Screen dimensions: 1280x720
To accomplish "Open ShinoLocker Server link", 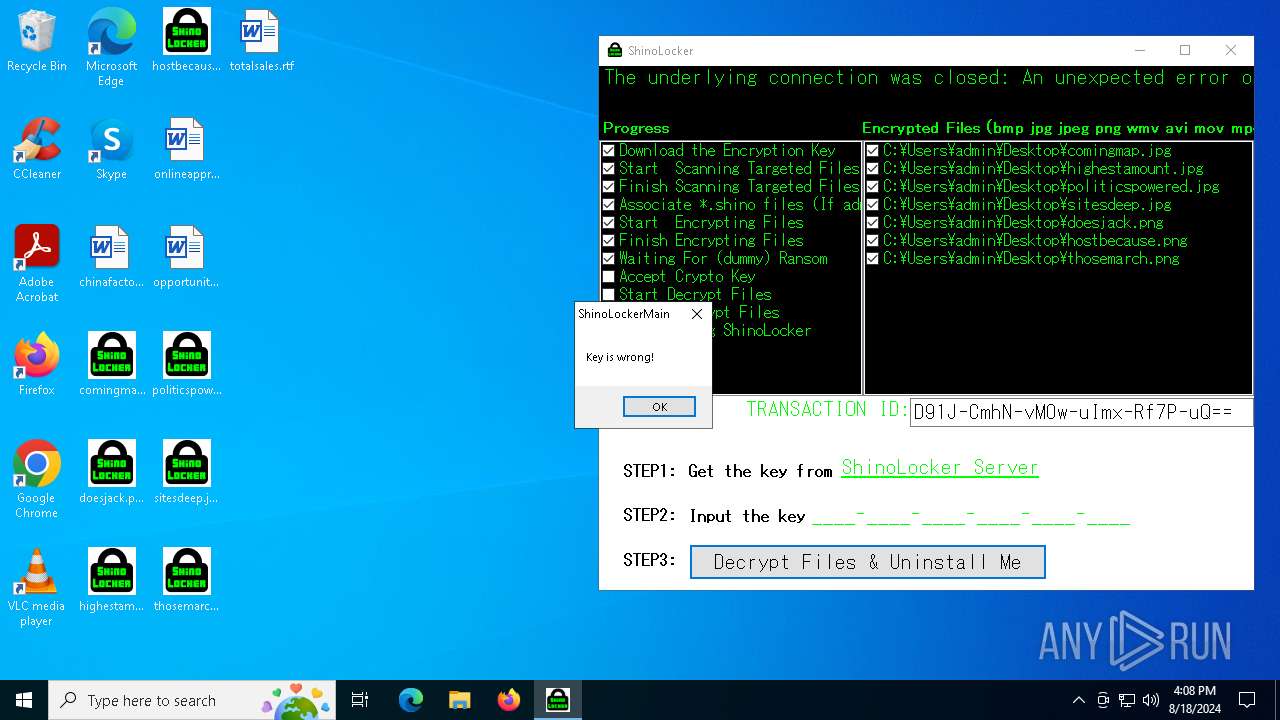I will click(940, 468).
